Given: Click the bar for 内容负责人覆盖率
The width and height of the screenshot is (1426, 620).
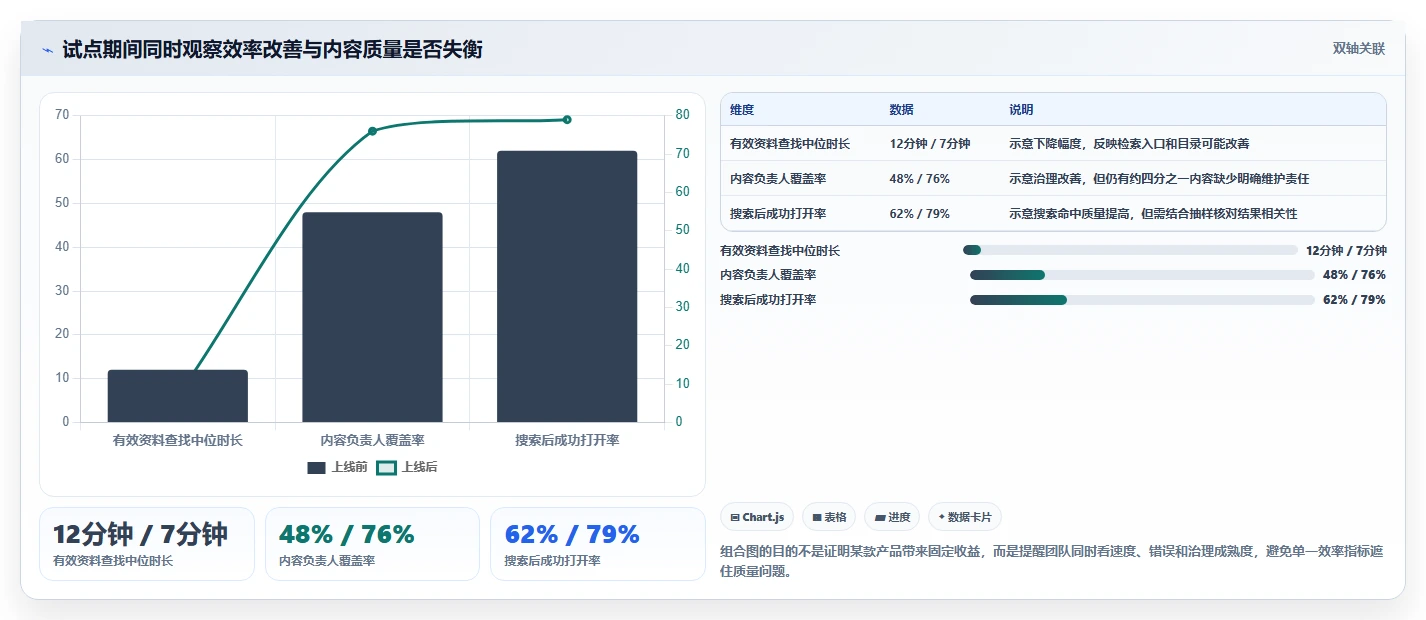Looking at the screenshot, I should [372, 317].
